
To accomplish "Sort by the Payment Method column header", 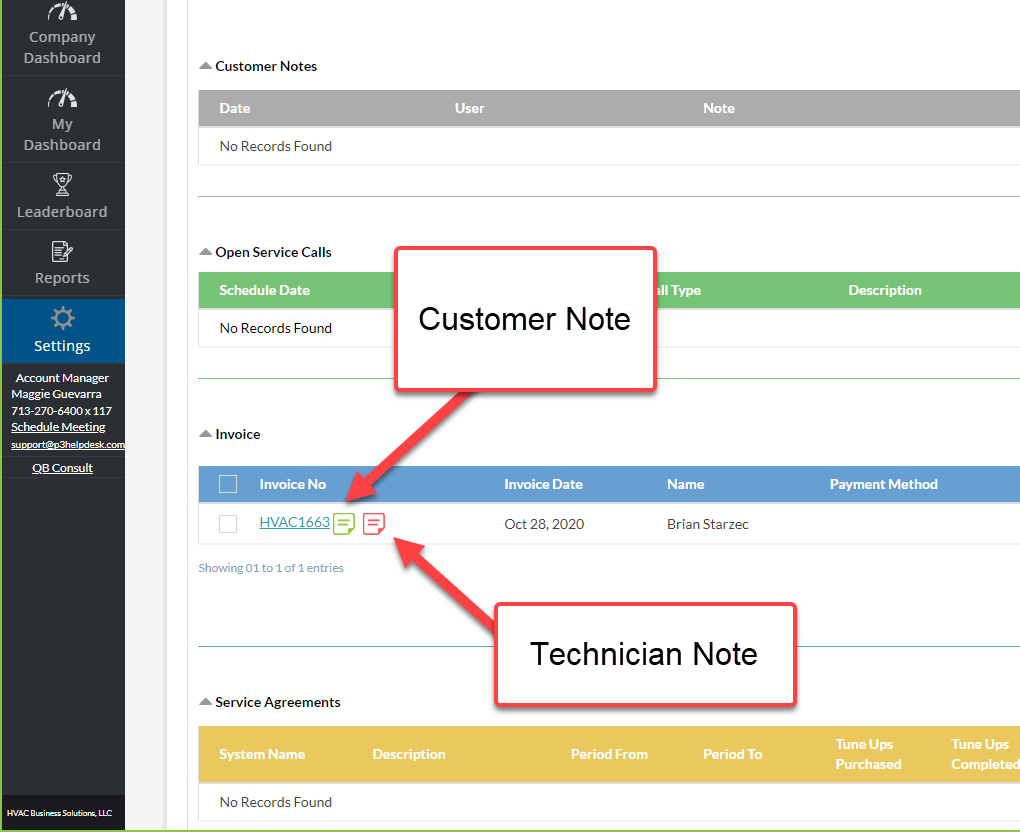I will click(x=883, y=484).
